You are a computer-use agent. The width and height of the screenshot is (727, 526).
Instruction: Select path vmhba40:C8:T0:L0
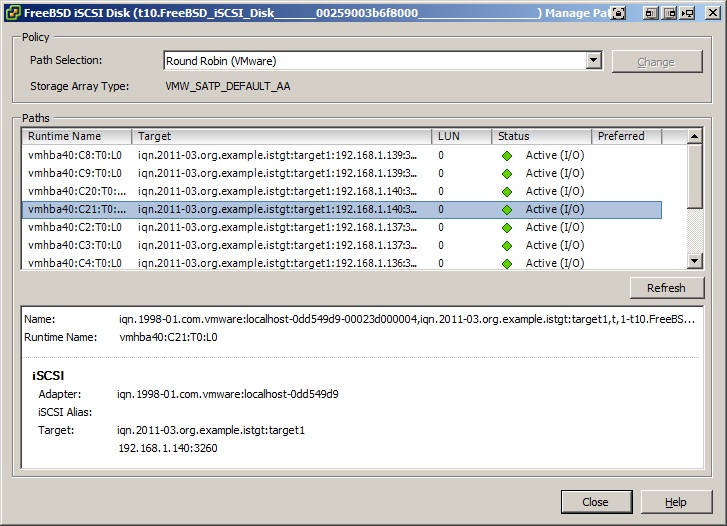[x=342, y=155]
